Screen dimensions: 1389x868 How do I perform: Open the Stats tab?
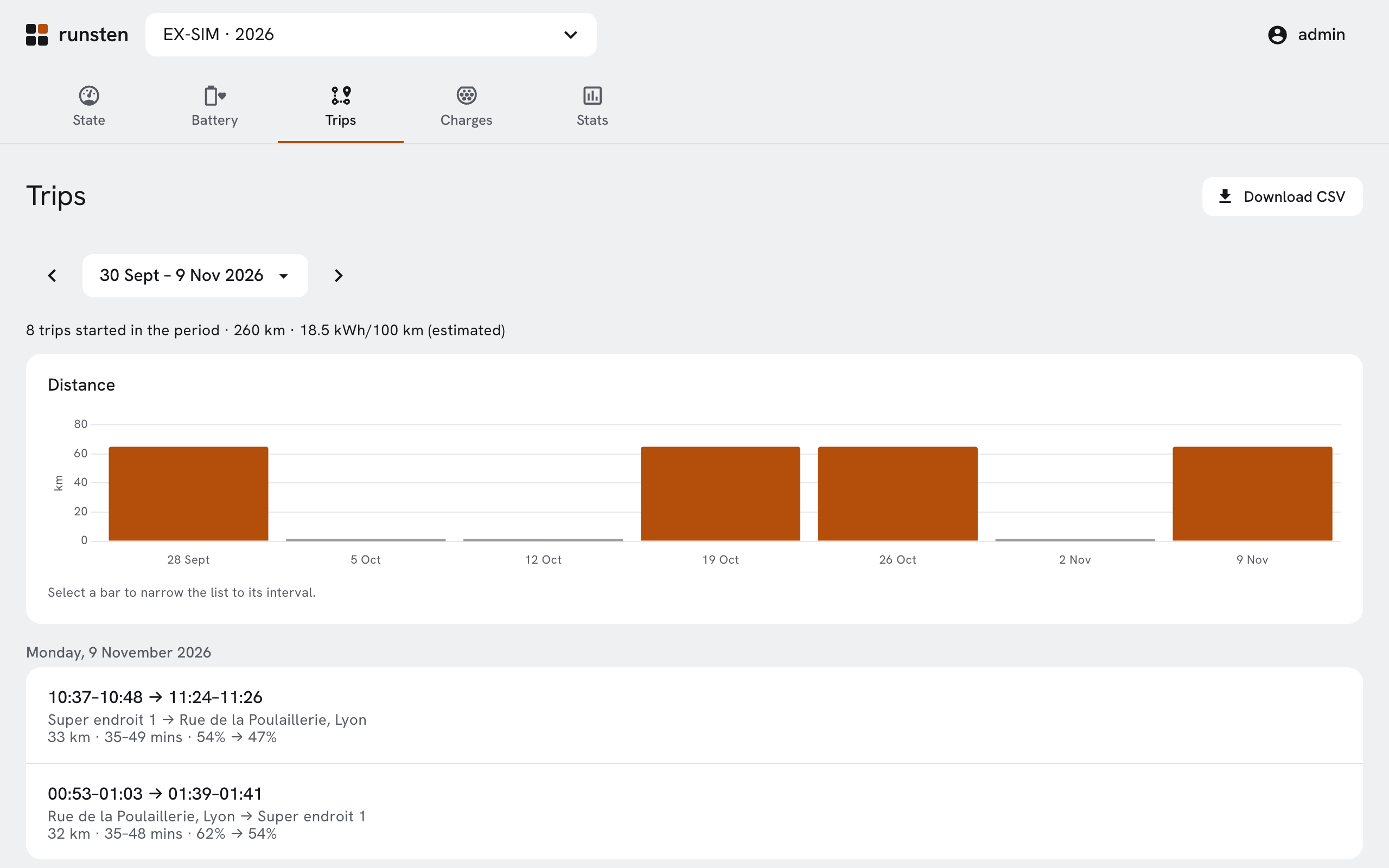tap(592, 106)
